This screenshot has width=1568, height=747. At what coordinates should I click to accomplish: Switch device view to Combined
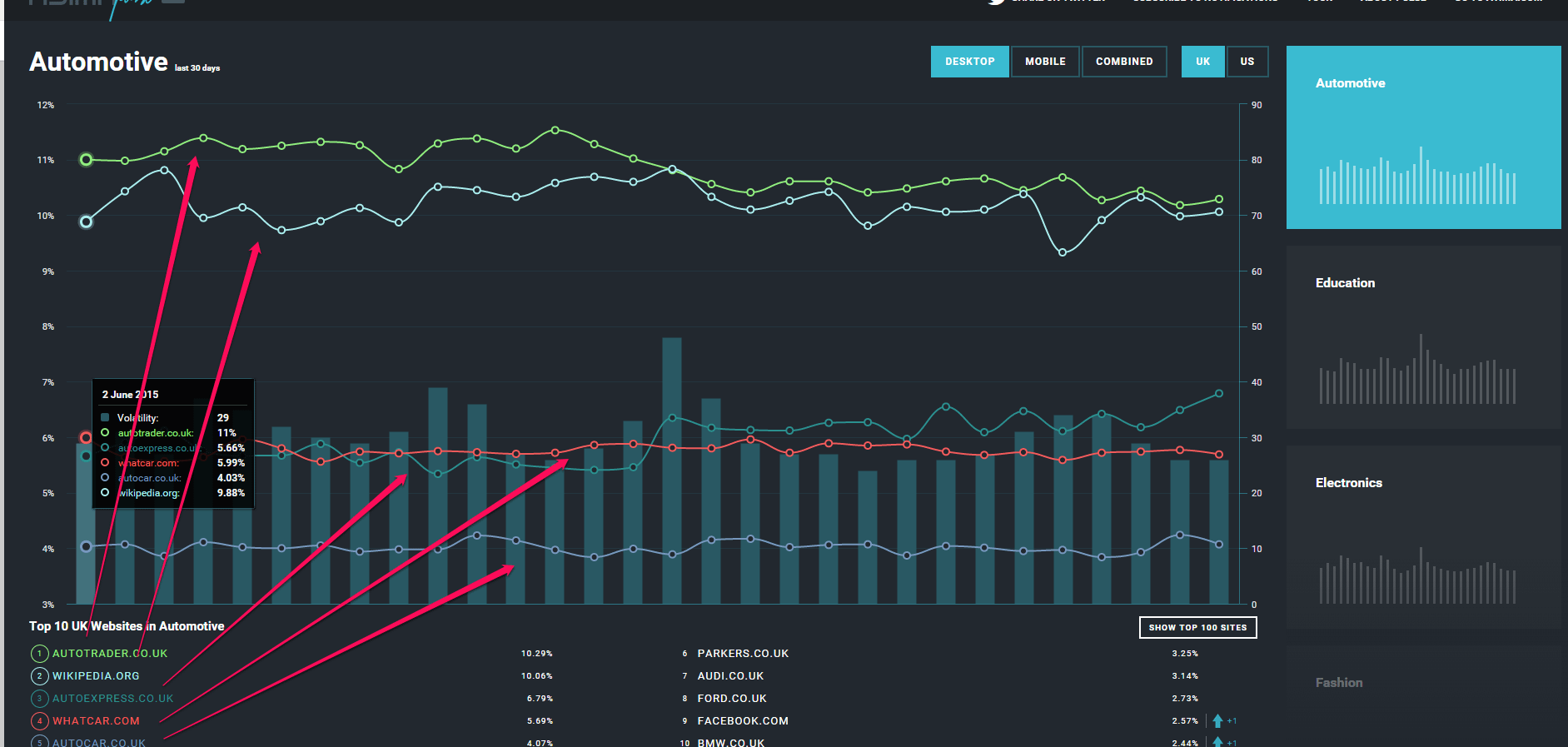tap(1124, 62)
